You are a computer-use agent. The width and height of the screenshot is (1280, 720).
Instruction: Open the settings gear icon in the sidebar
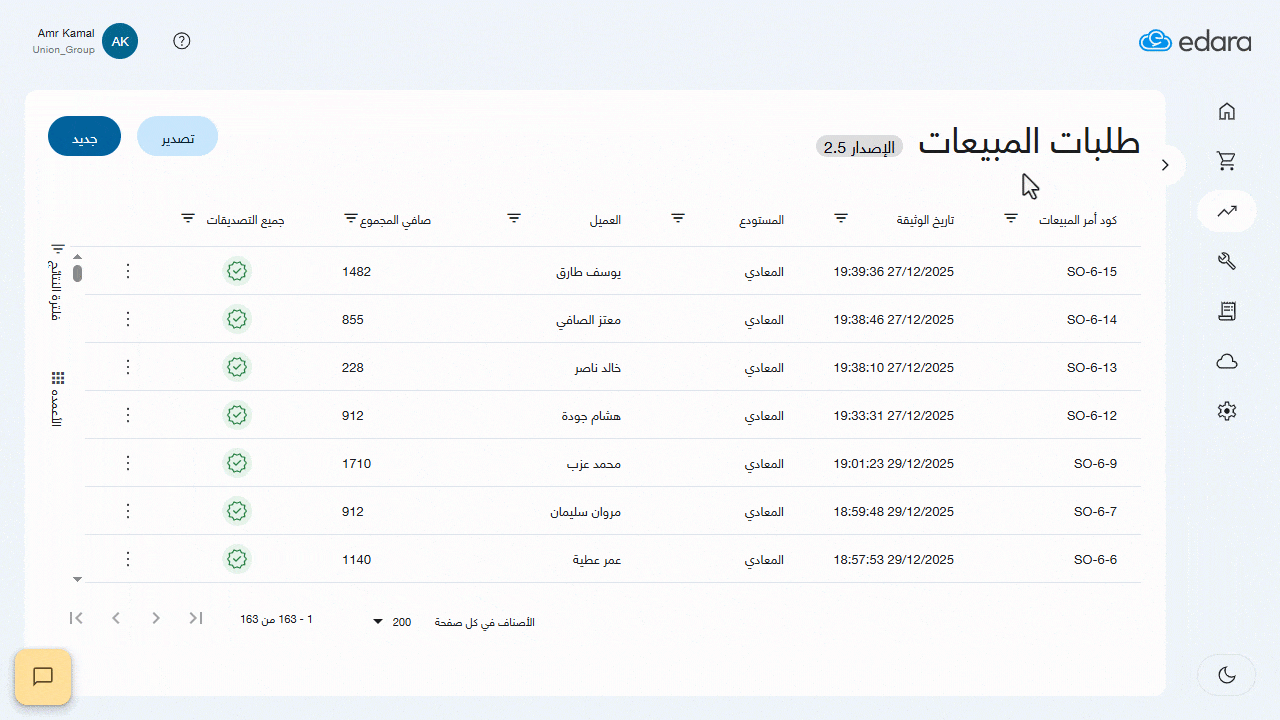pos(1227,411)
